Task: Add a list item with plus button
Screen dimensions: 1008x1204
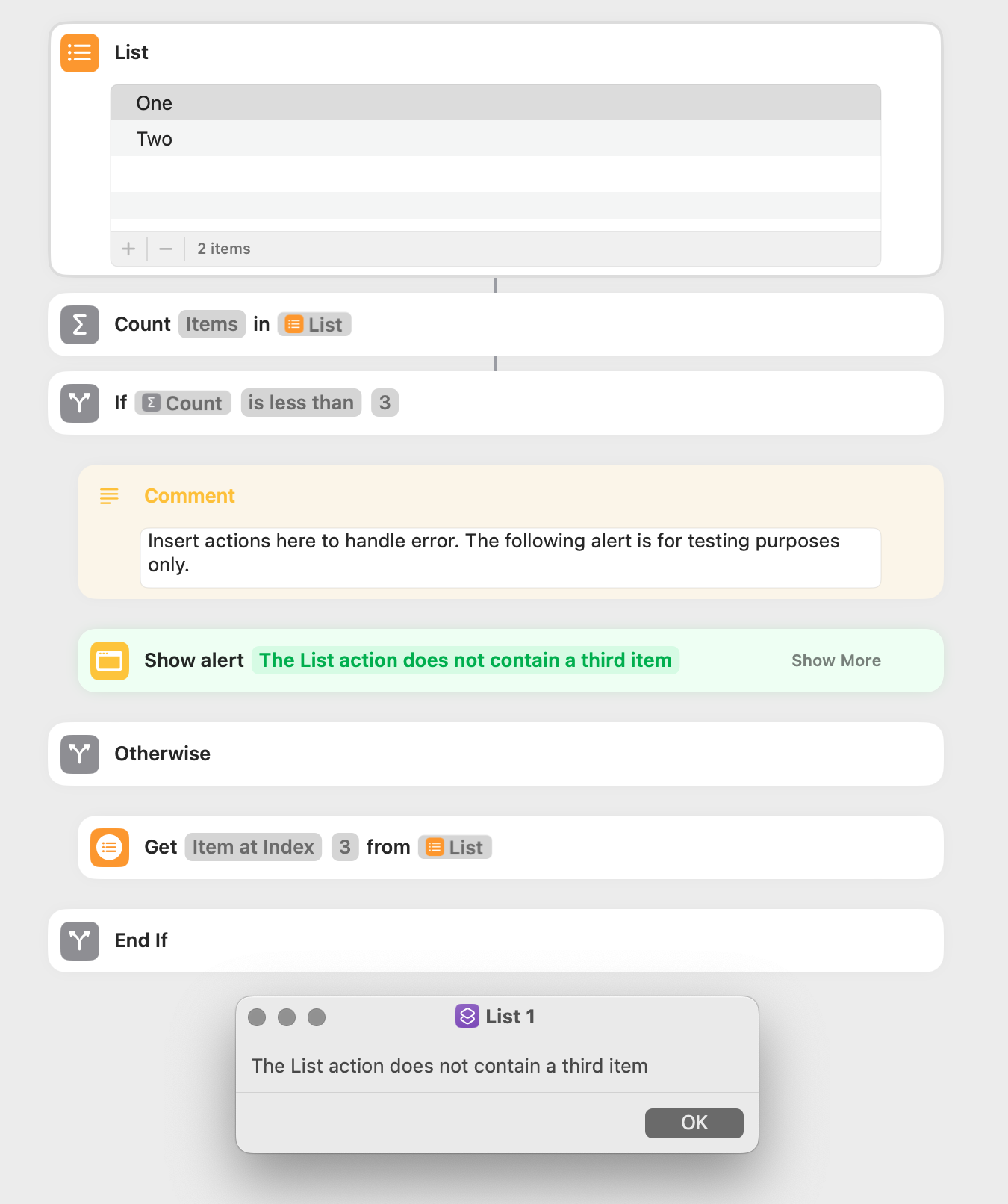Action: pos(128,249)
